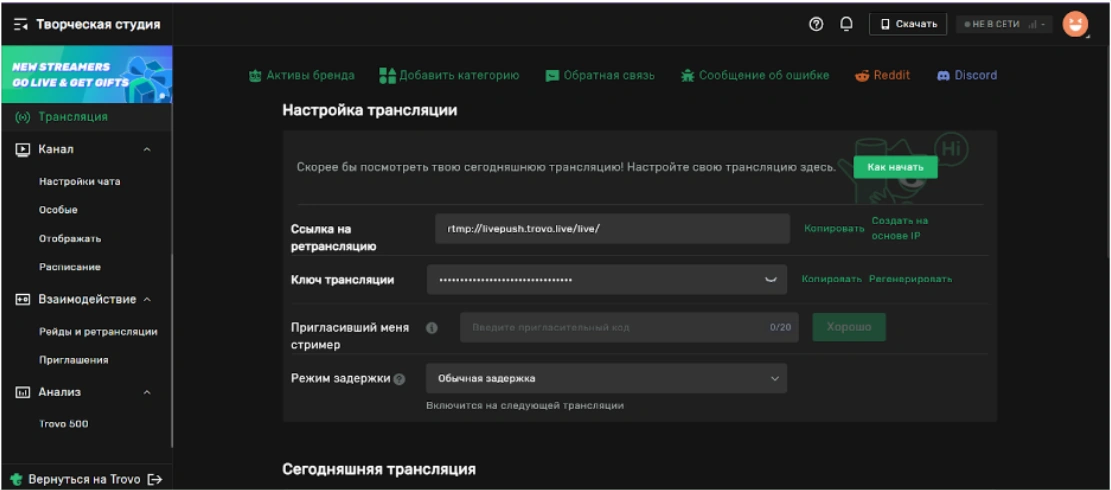Click the Анализ section icon
This screenshot has width=1111, height=490.
(23, 392)
